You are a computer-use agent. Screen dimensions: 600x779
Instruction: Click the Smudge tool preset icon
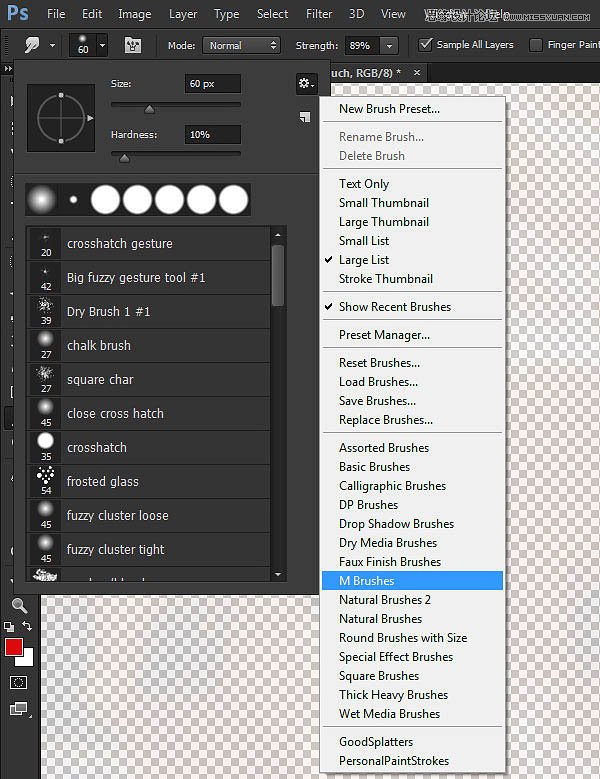tap(32, 45)
